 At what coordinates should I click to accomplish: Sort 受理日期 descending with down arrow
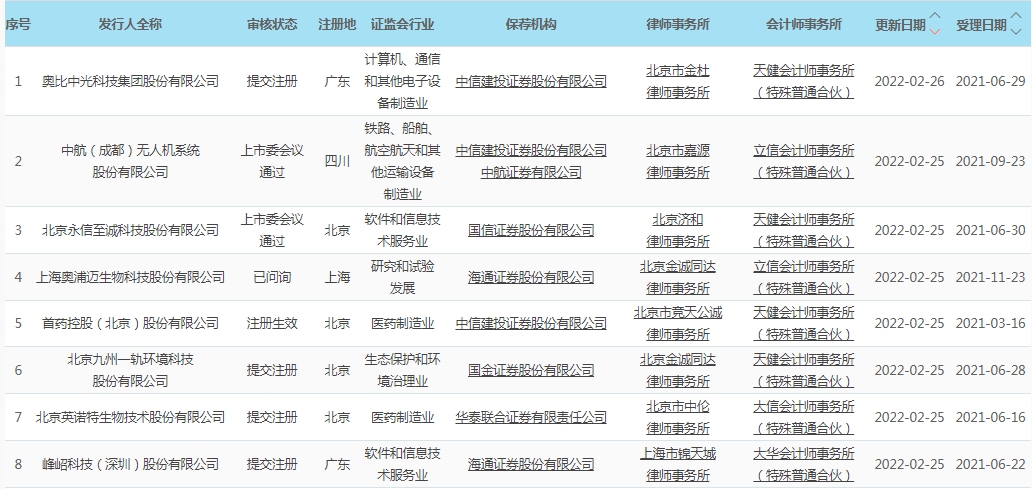(x=1016, y=31)
